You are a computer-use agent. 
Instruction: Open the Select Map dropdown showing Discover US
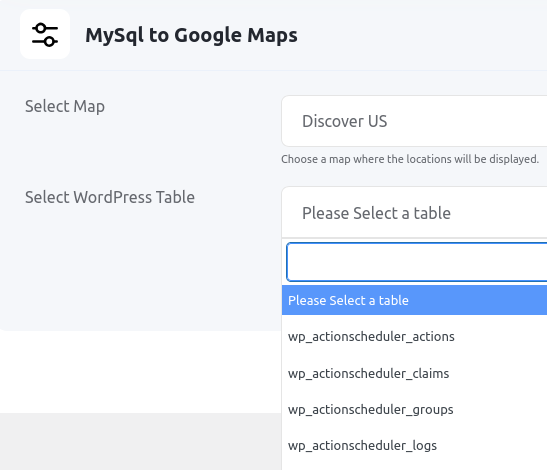[x=414, y=121]
